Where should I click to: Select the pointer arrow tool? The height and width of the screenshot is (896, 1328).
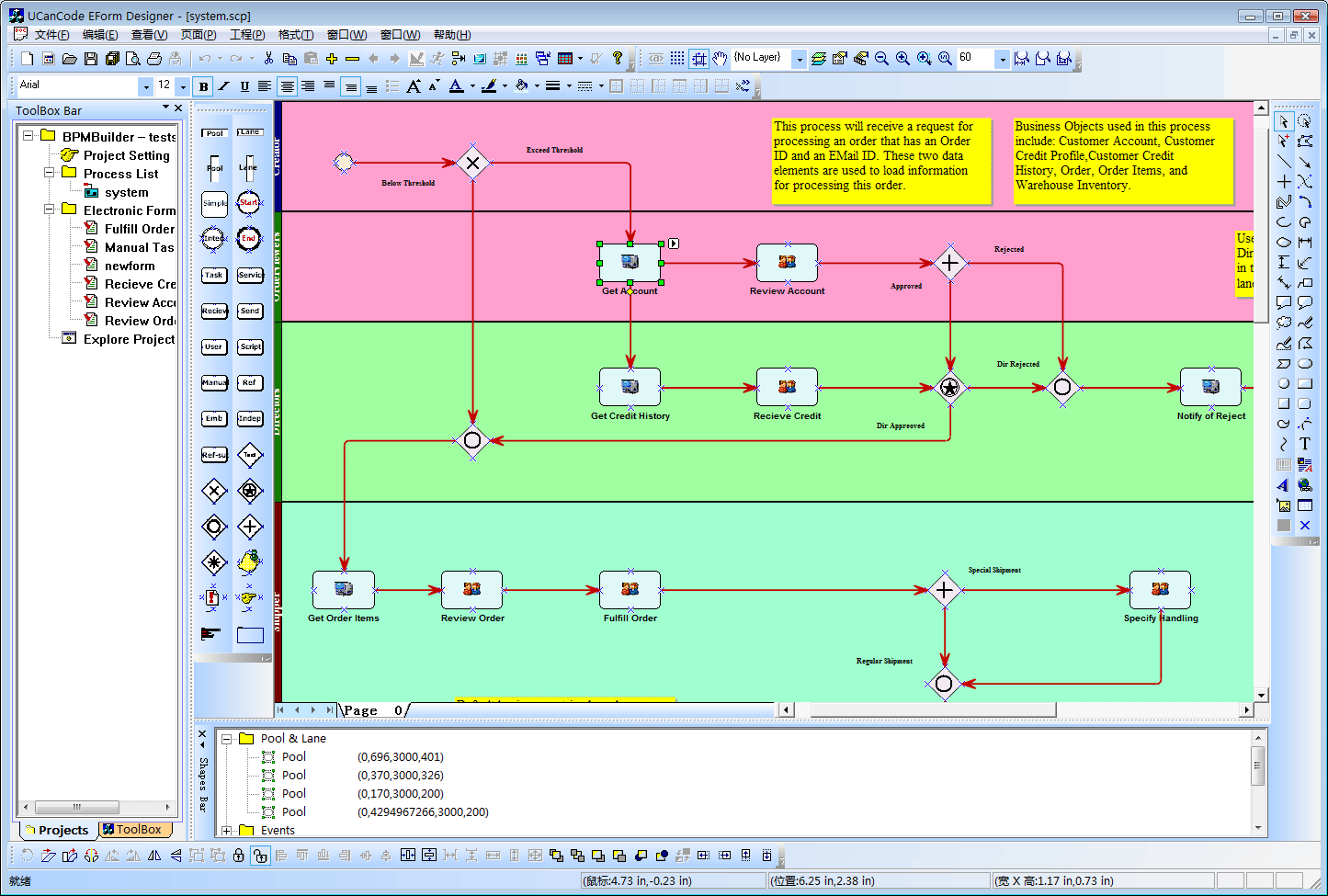point(1284,121)
